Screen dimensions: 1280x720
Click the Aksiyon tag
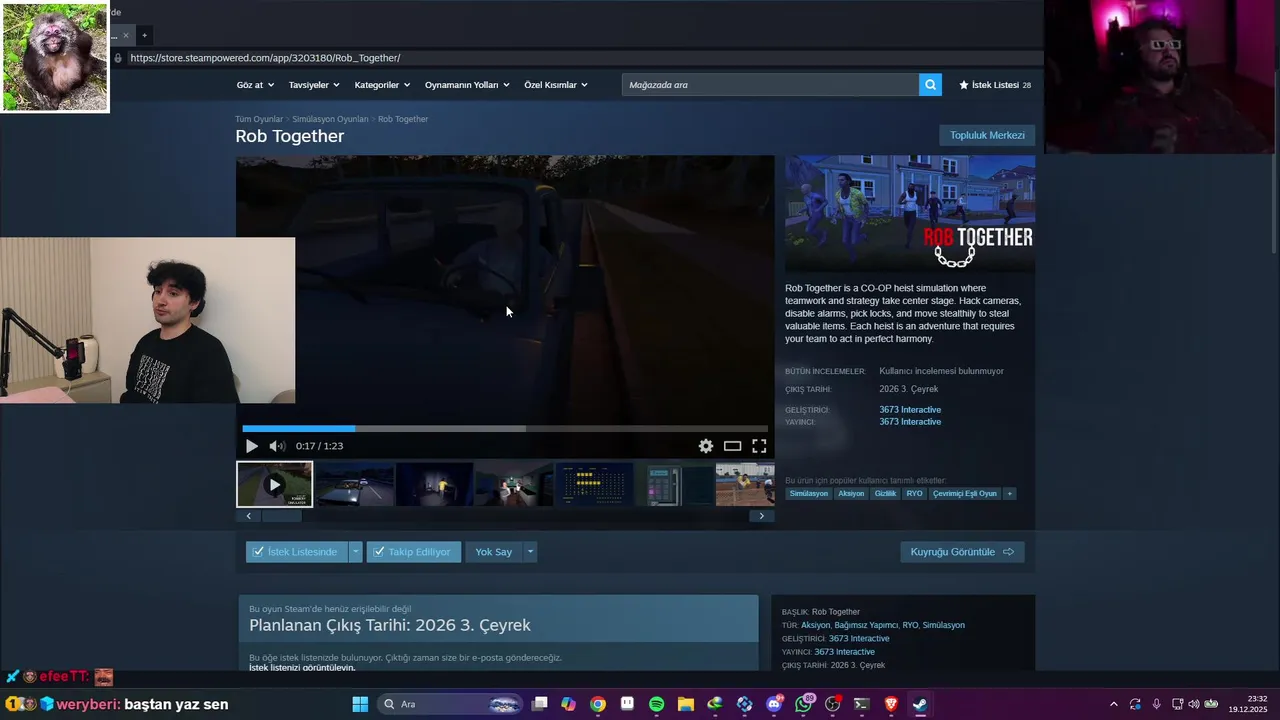(x=851, y=494)
